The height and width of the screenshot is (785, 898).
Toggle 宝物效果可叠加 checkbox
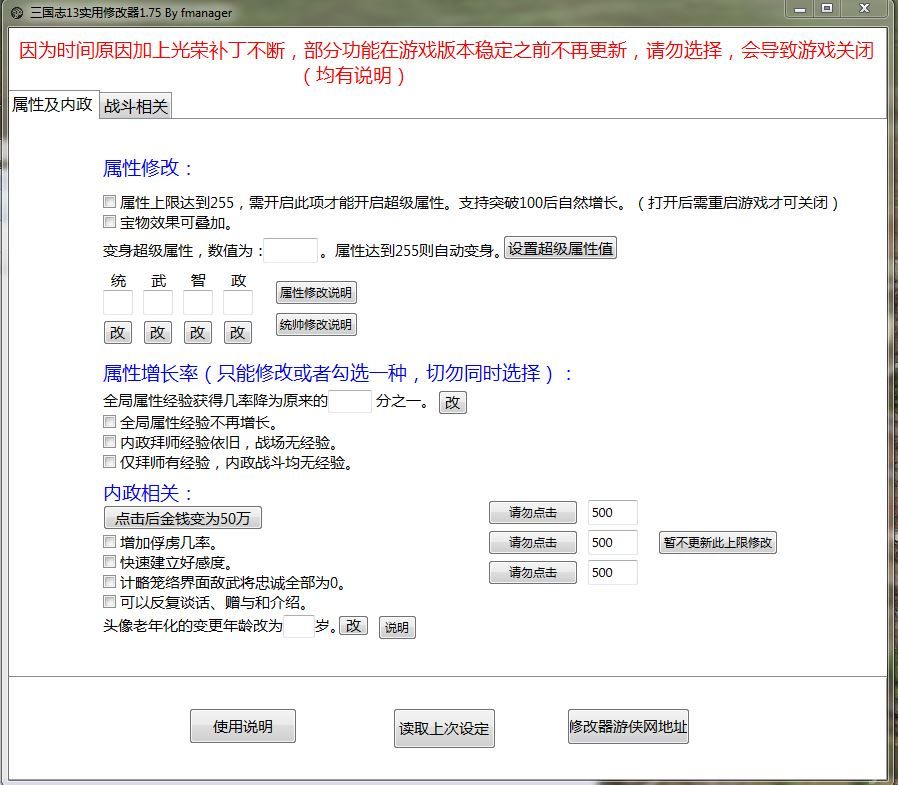tap(110, 222)
